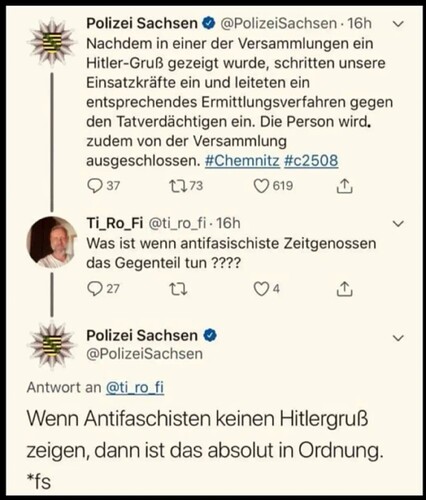The height and width of the screenshot is (500, 426).
Task: Expand options chevron on bottom Polizei tweet
Action: pos(399,338)
